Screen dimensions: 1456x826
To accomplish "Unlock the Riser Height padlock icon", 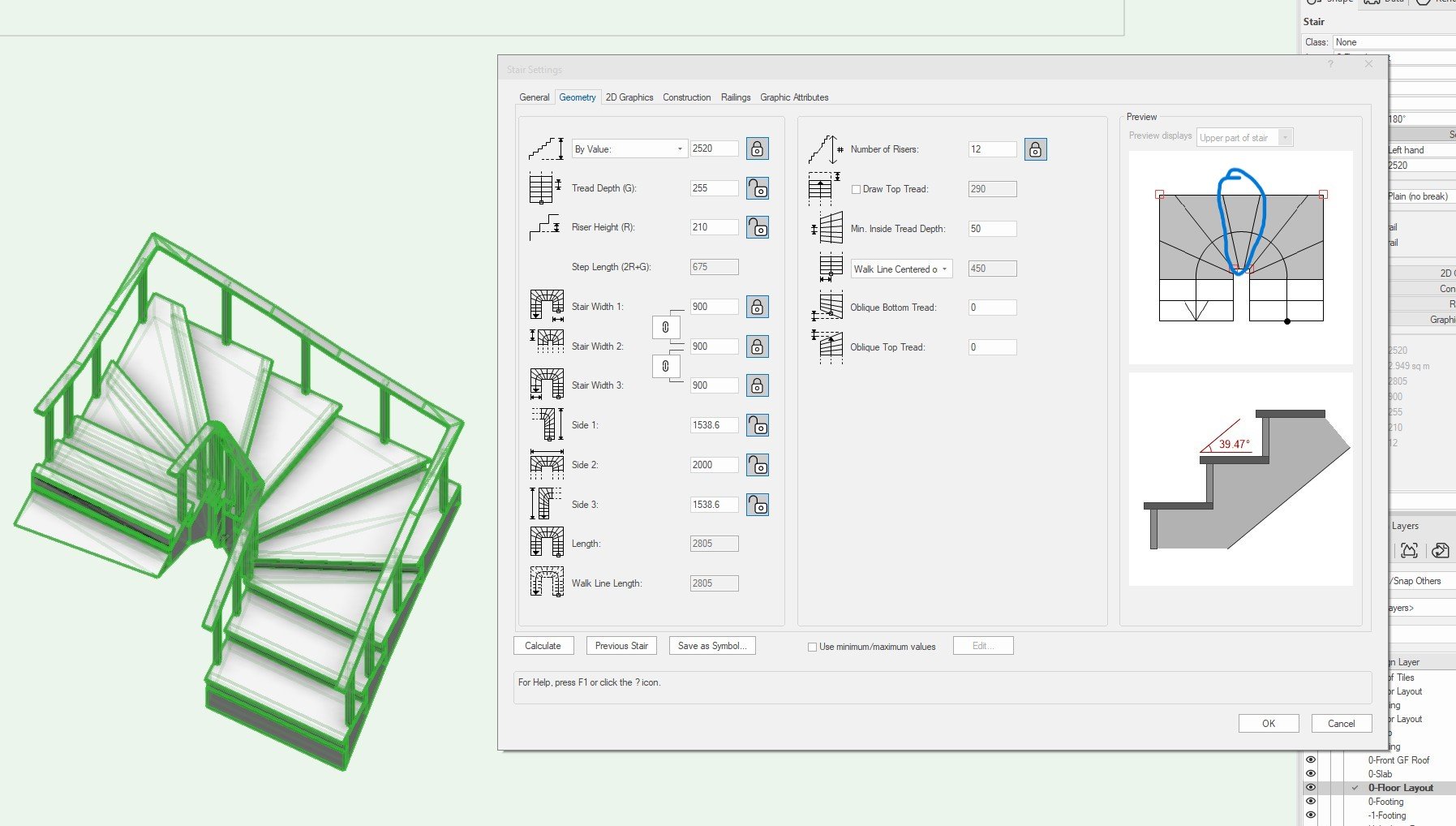I will pos(758,227).
